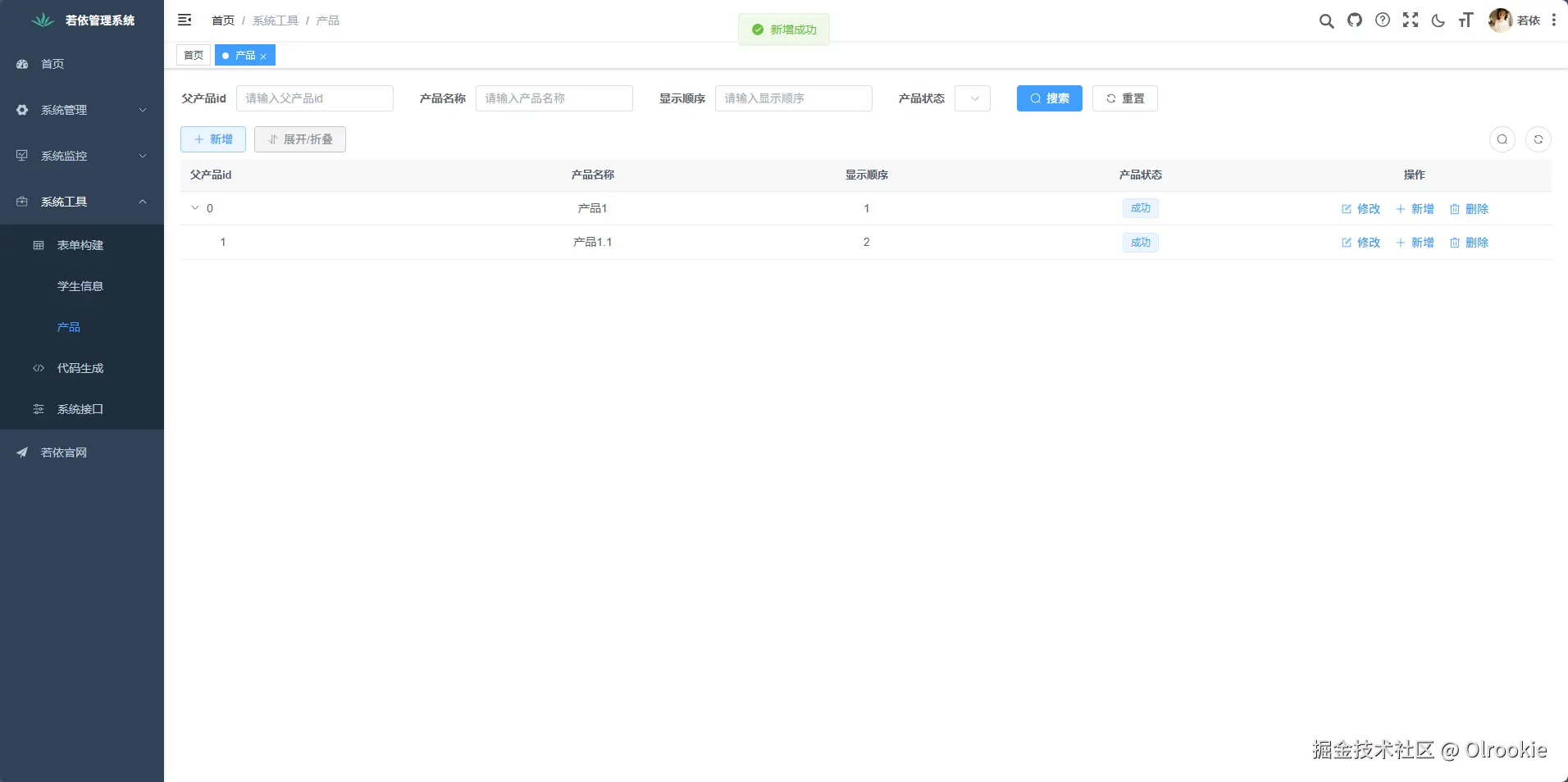Click 新增 in the 产品1 row

tap(1415, 209)
